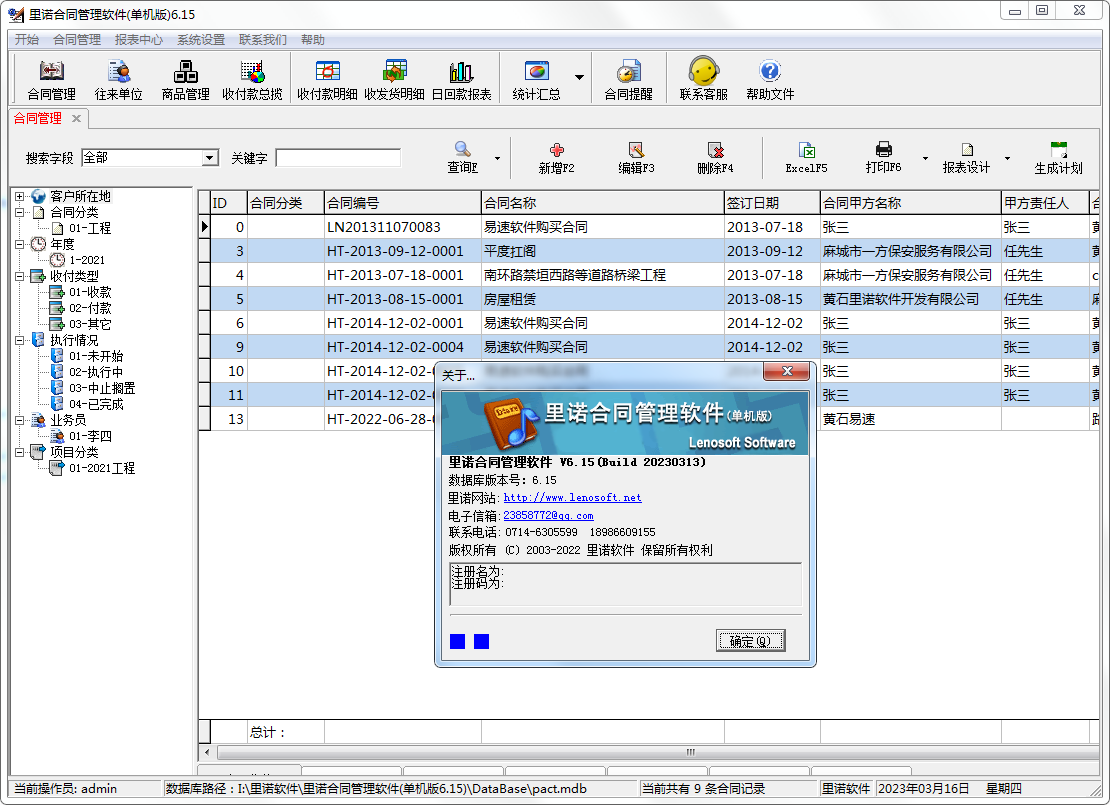The height and width of the screenshot is (805, 1110).
Task: Collapse the 项目分类 tree node
Action: point(20,452)
